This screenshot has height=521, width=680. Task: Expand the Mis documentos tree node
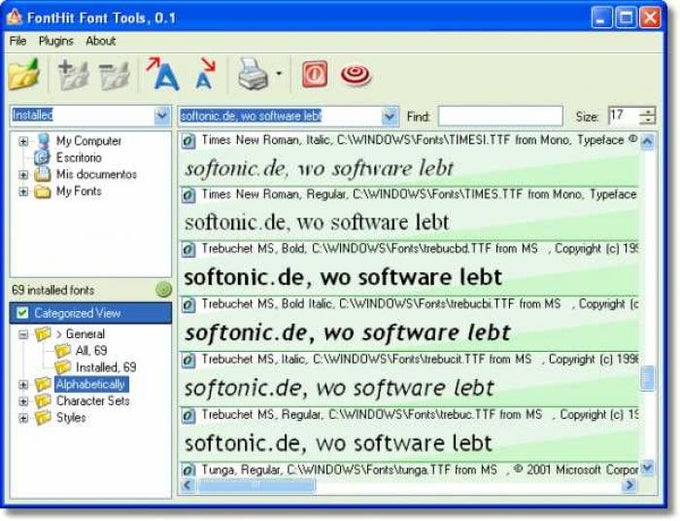tap(23, 174)
